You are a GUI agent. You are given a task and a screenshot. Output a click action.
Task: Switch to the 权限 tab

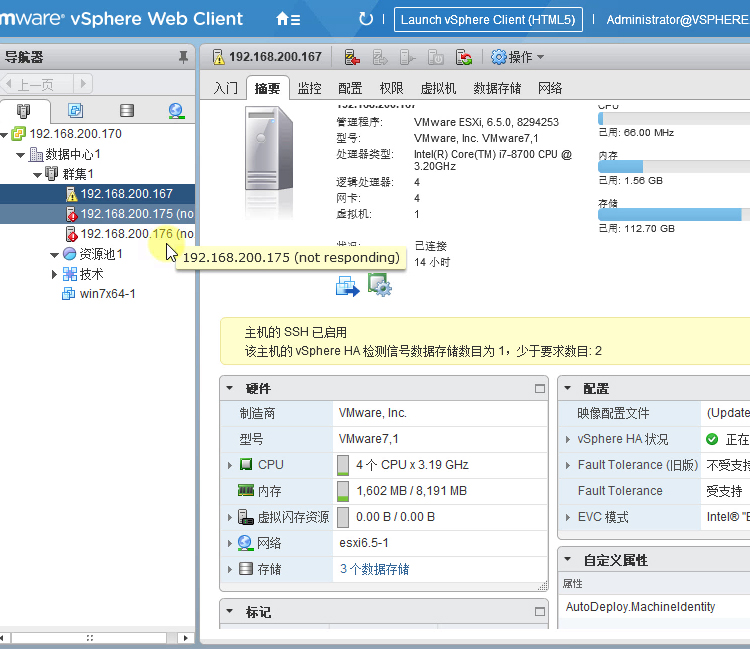(x=391, y=88)
